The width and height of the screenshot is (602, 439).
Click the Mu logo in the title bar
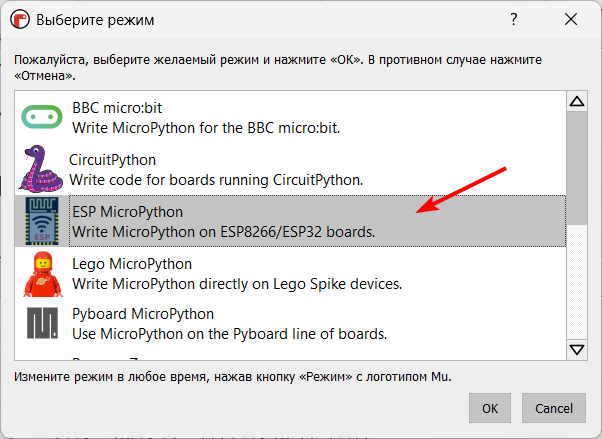(20, 19)
